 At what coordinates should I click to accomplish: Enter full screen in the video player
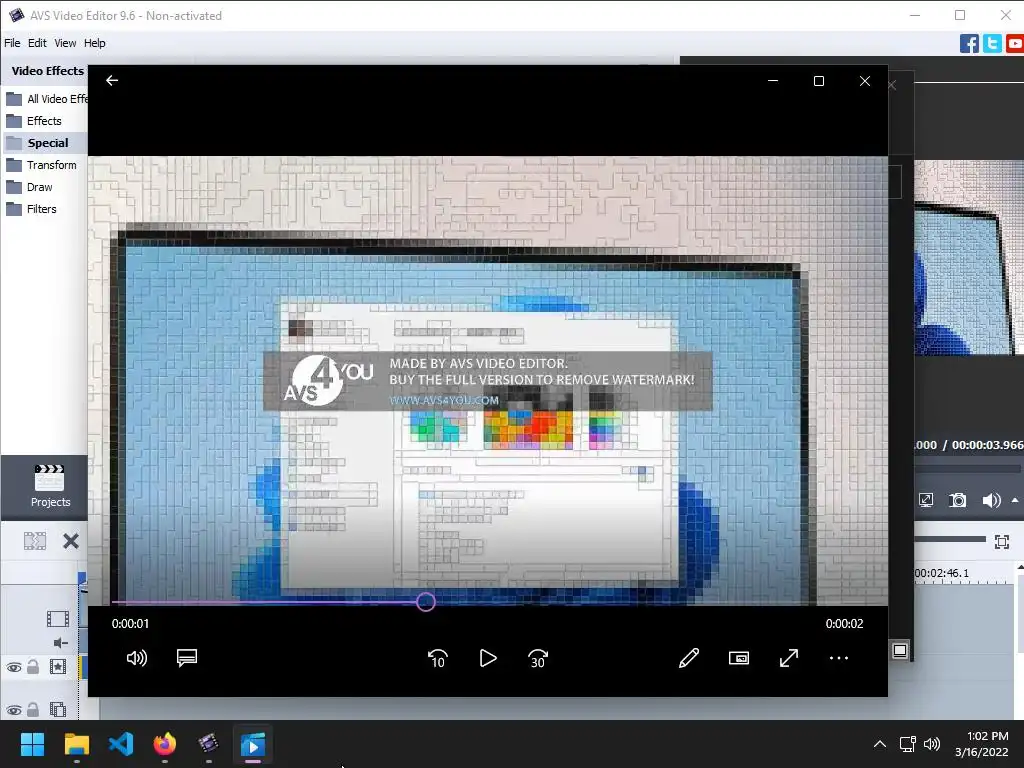click(x=789, y=658)
